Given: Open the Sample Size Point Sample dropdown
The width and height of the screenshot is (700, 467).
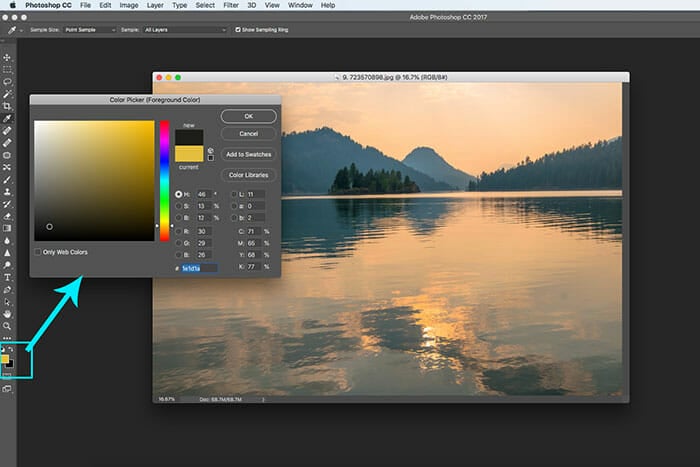Looking at the screenshot, I should [x=90, y=30].
